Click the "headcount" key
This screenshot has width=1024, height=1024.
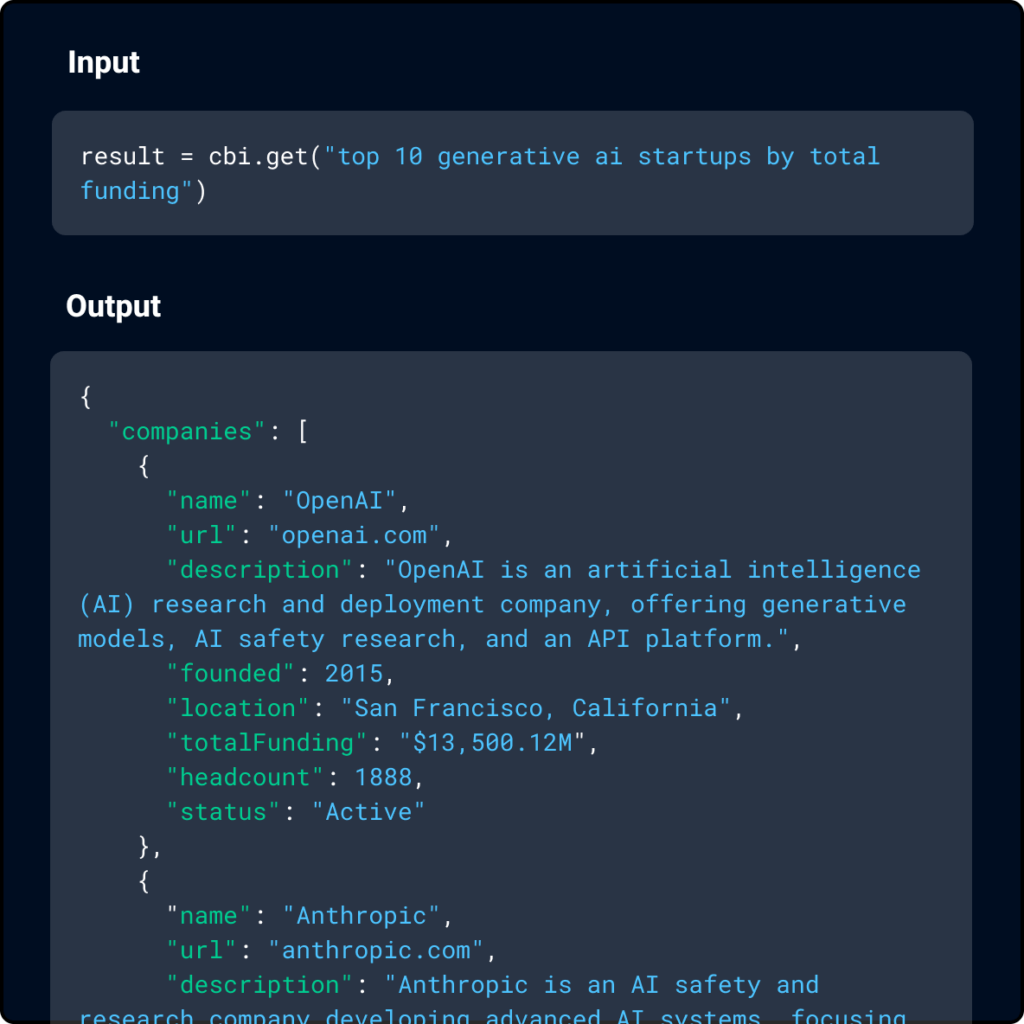(246, 777)
